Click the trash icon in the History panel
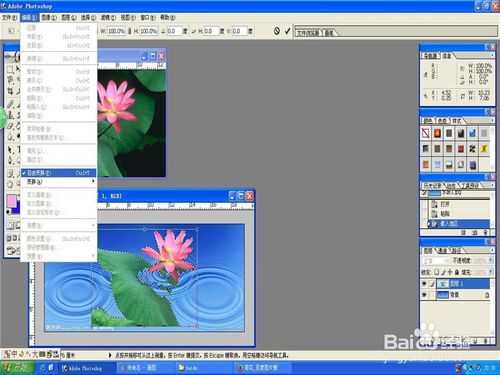 point(486,232)
